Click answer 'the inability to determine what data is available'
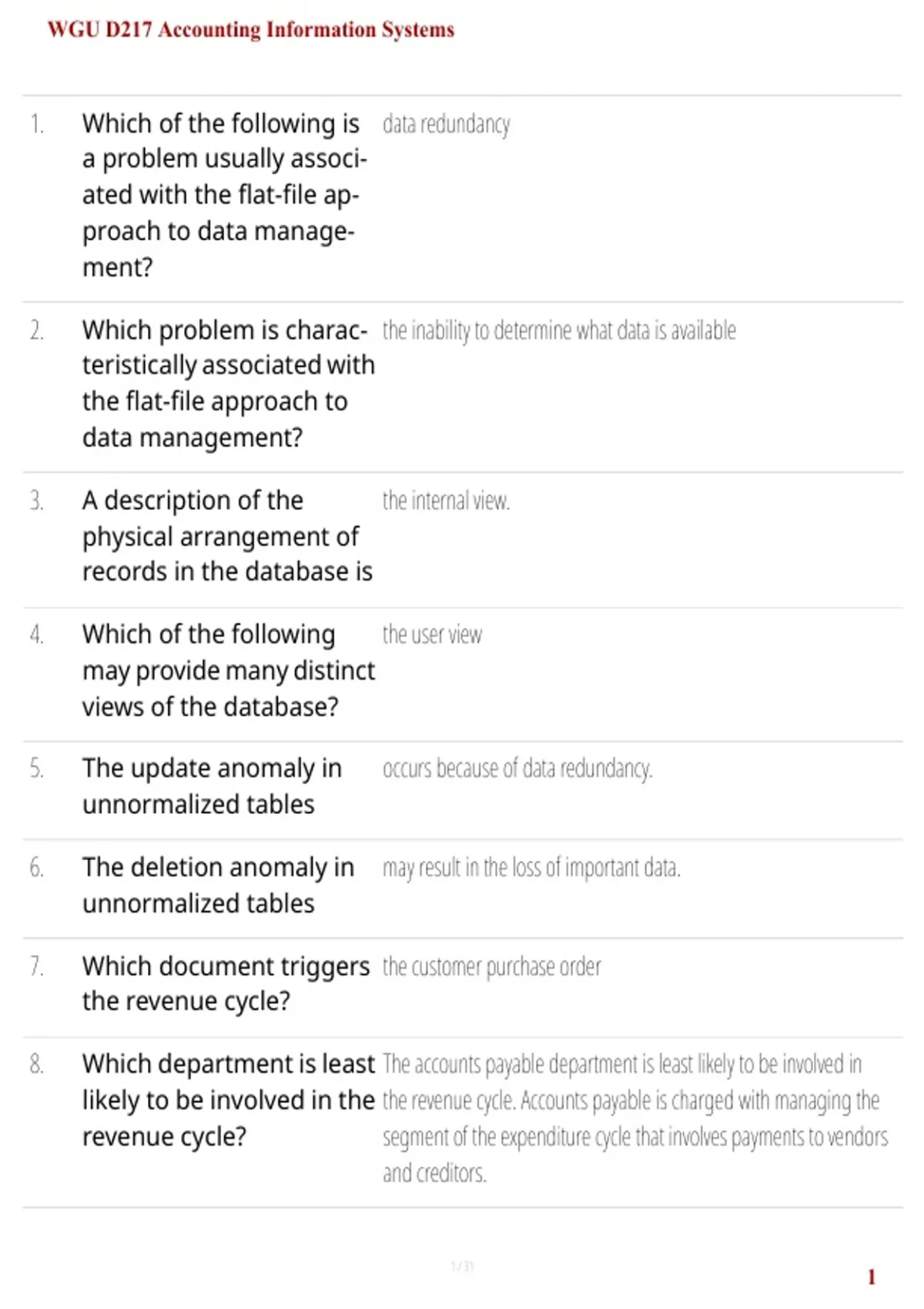 click(559, 330)
